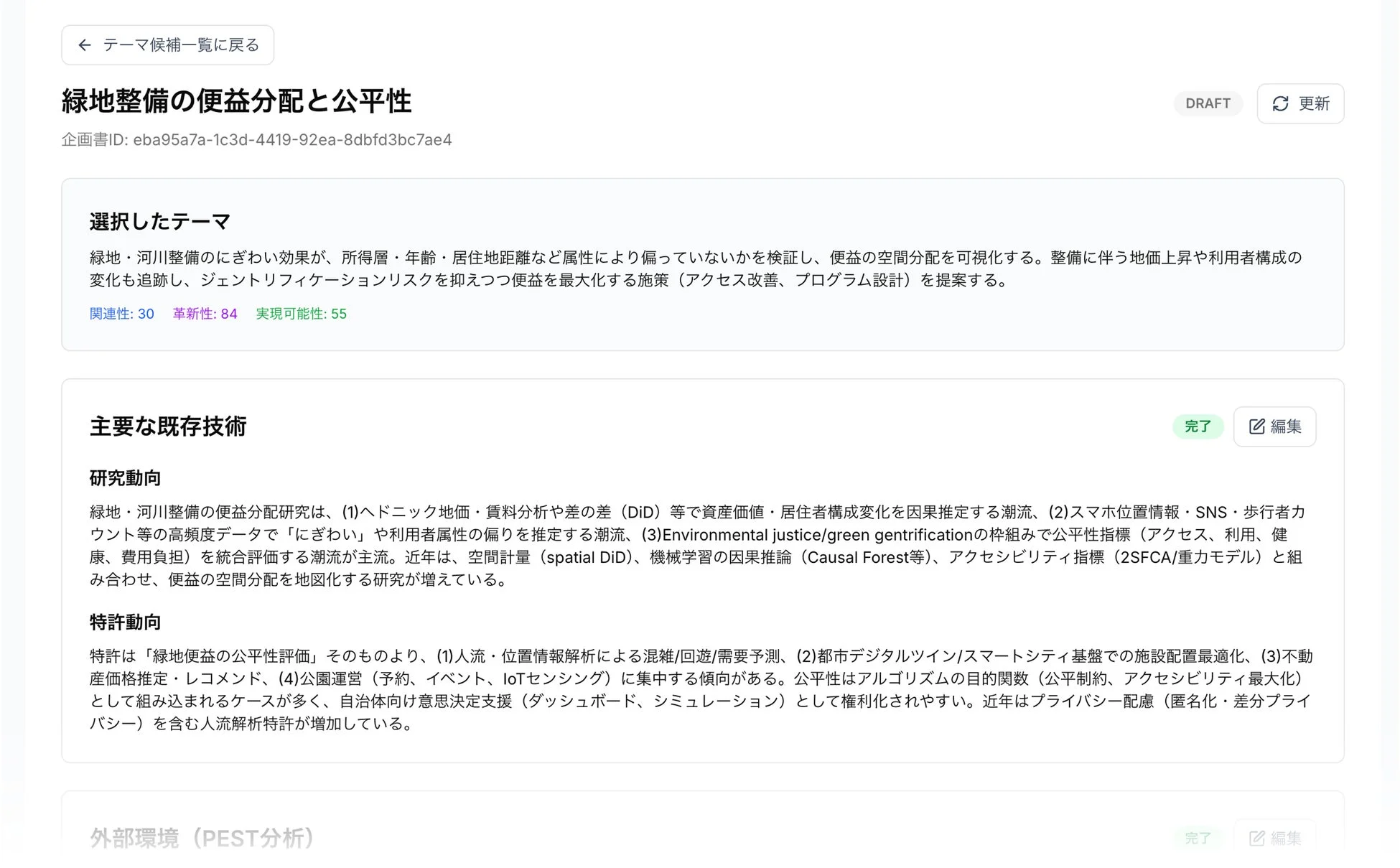Click the 完了 badge in the PEST分析 section

pyautogui.click(x=1198, y=838)
